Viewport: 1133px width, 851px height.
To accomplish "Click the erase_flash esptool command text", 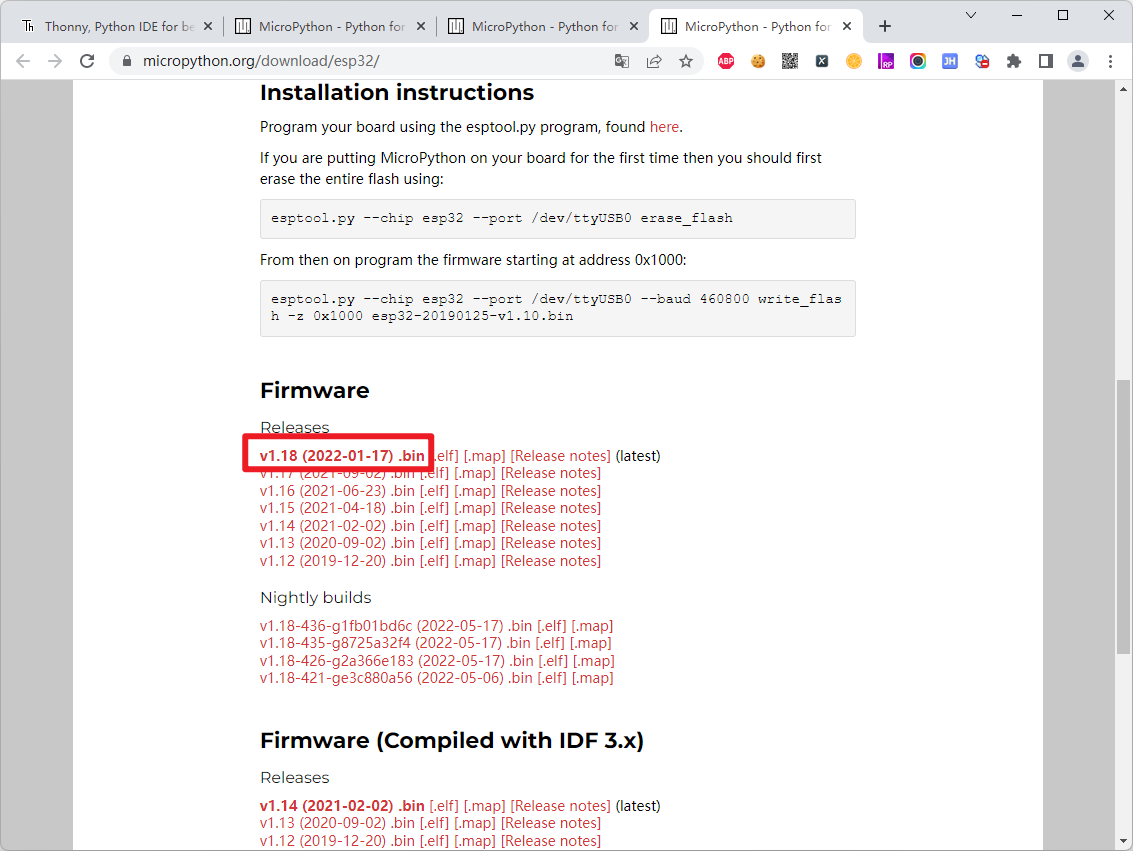I will [501, 218].
